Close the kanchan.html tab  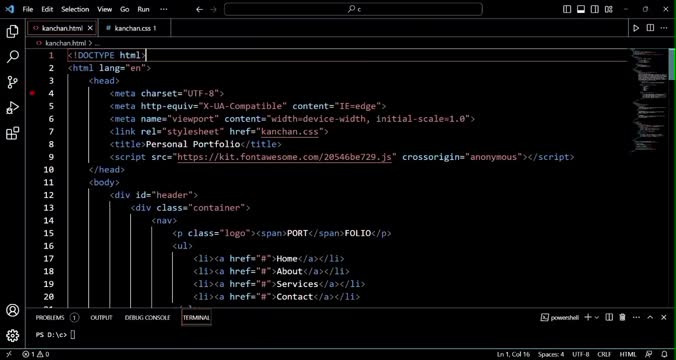click(90, 28)
